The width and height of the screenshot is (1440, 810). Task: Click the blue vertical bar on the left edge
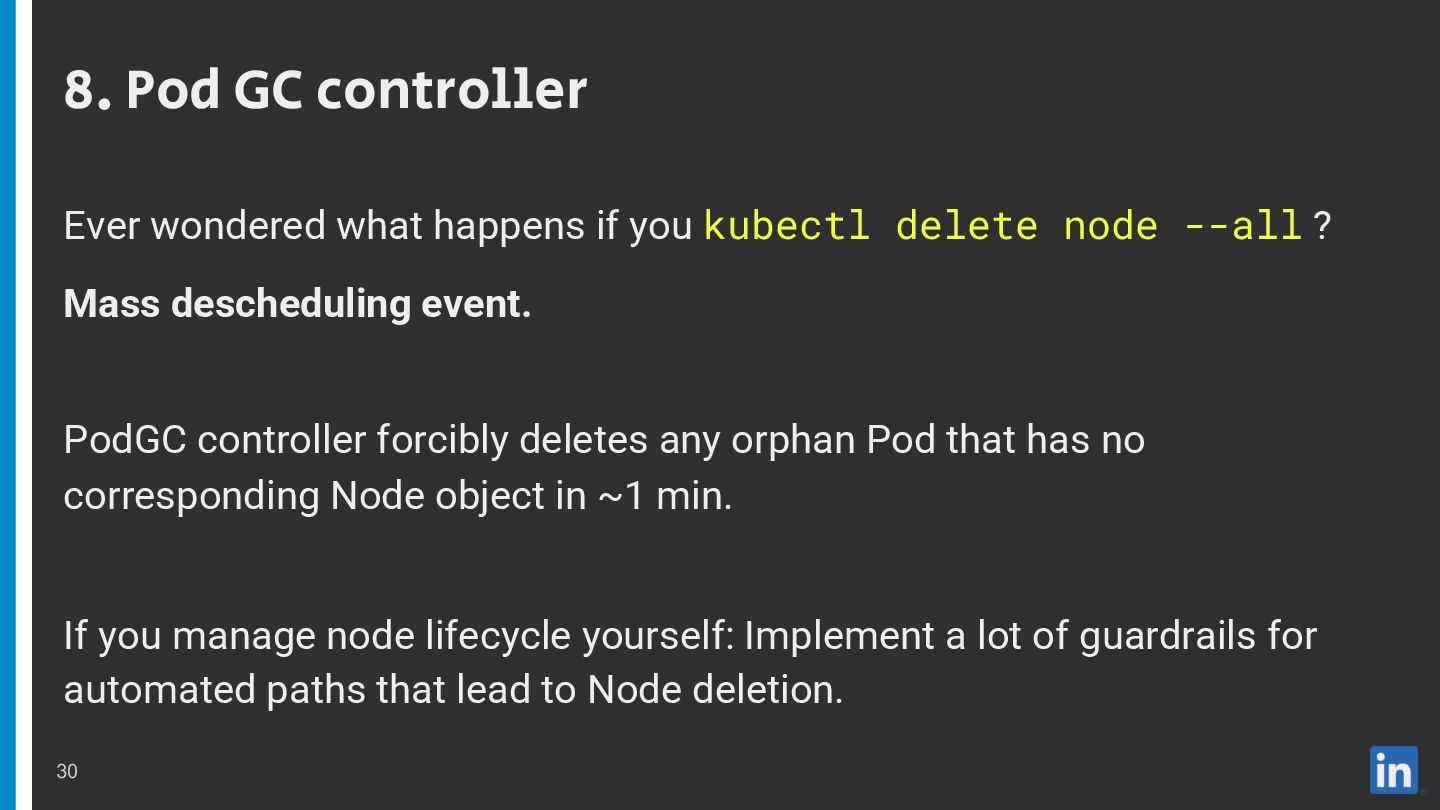(8, 405)
